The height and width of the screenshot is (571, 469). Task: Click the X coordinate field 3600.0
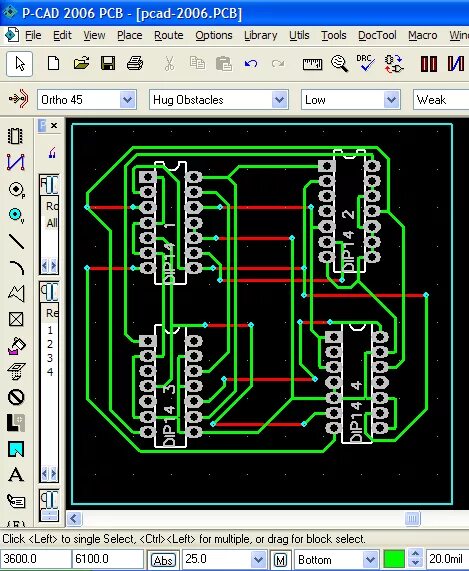35,559
